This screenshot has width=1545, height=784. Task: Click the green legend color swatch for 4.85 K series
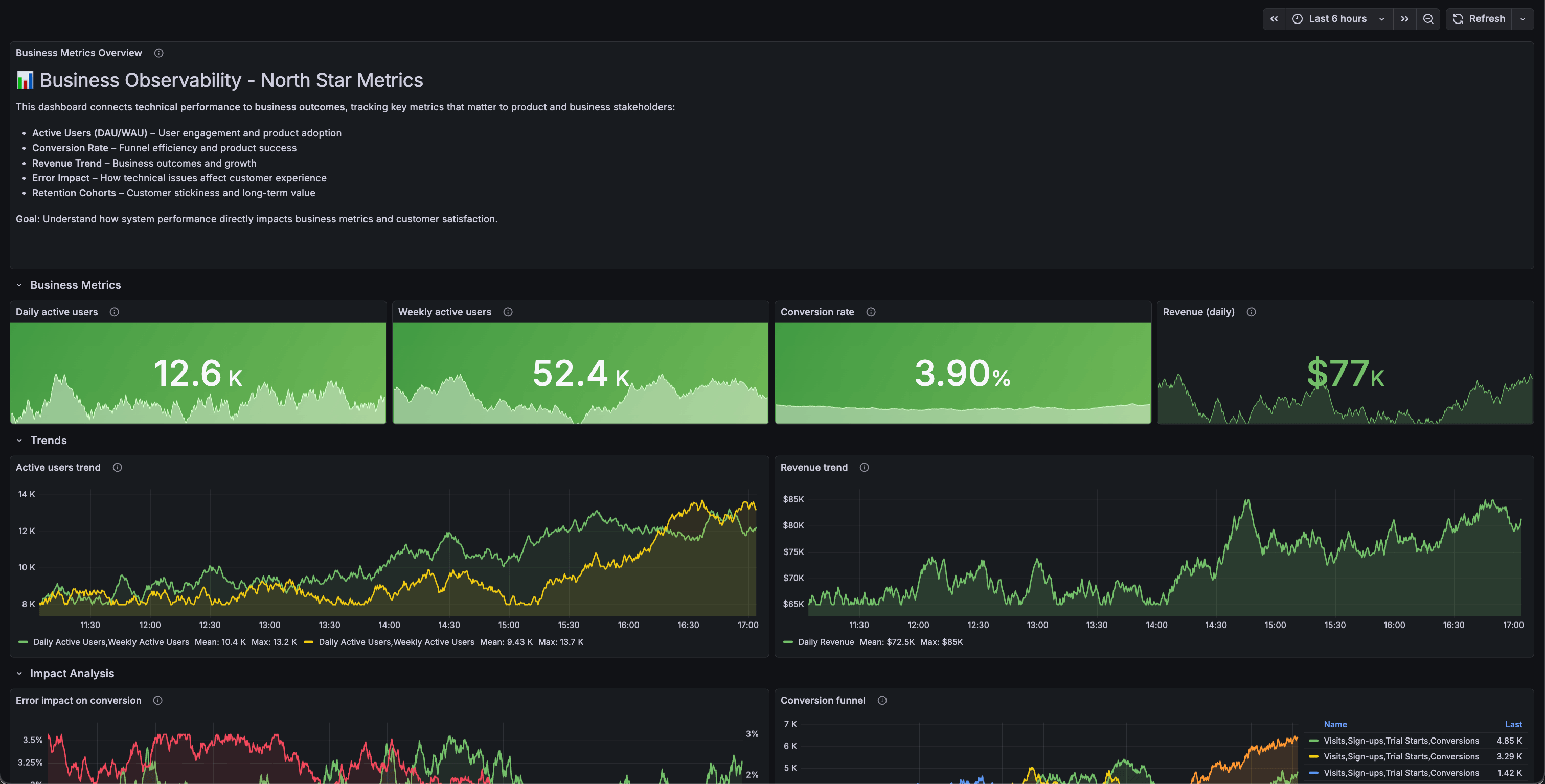tap(1313, 741)
